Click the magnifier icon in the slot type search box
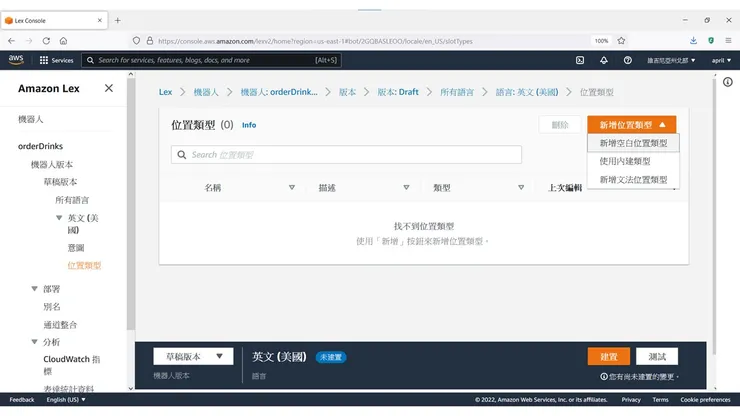The width and height of the screenshot is (740, 416). (x=182, y=154)
